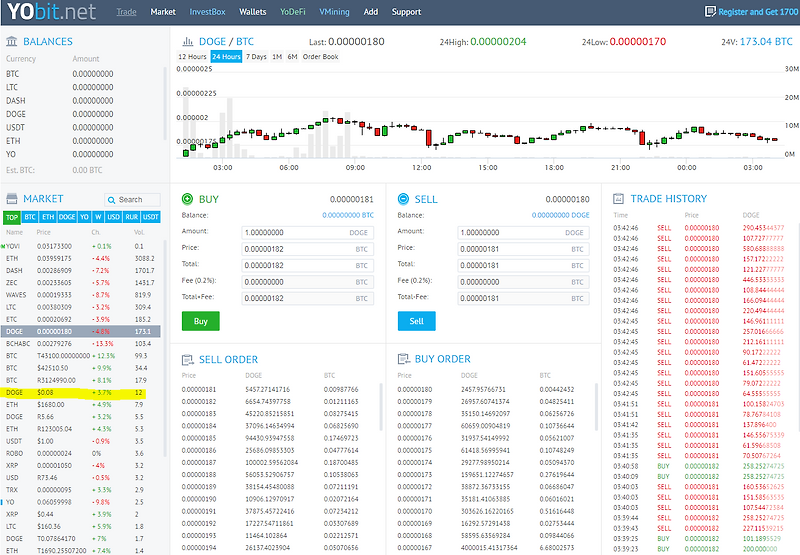
Task: Click sell order price 0.00000185
Action: tap(198, 438)
